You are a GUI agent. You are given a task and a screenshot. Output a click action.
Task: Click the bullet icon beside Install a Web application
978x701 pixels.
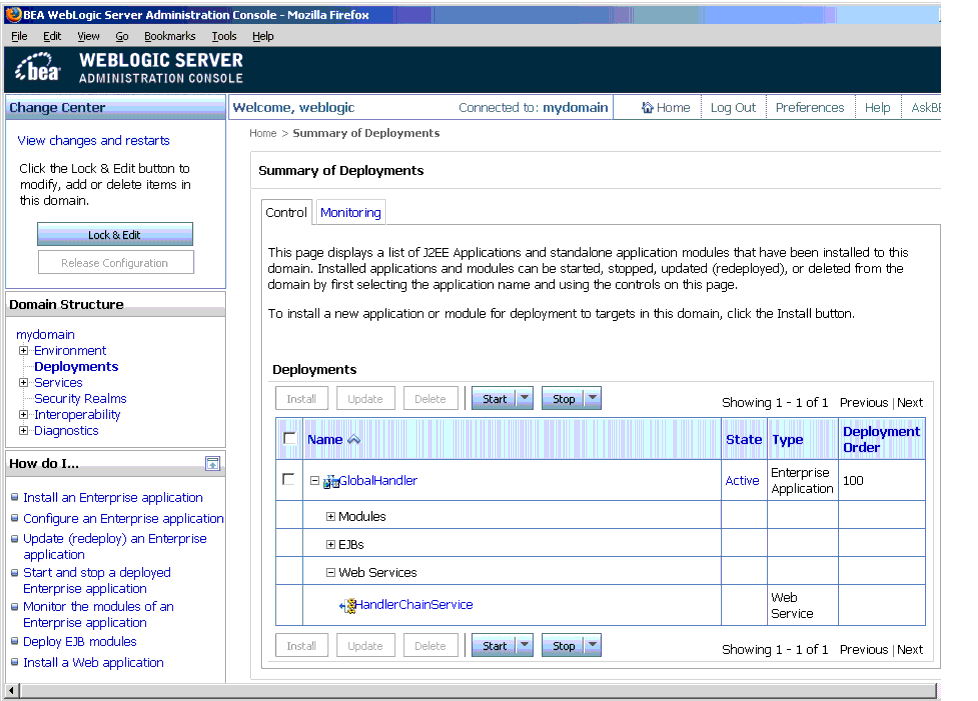click(14, 662)
